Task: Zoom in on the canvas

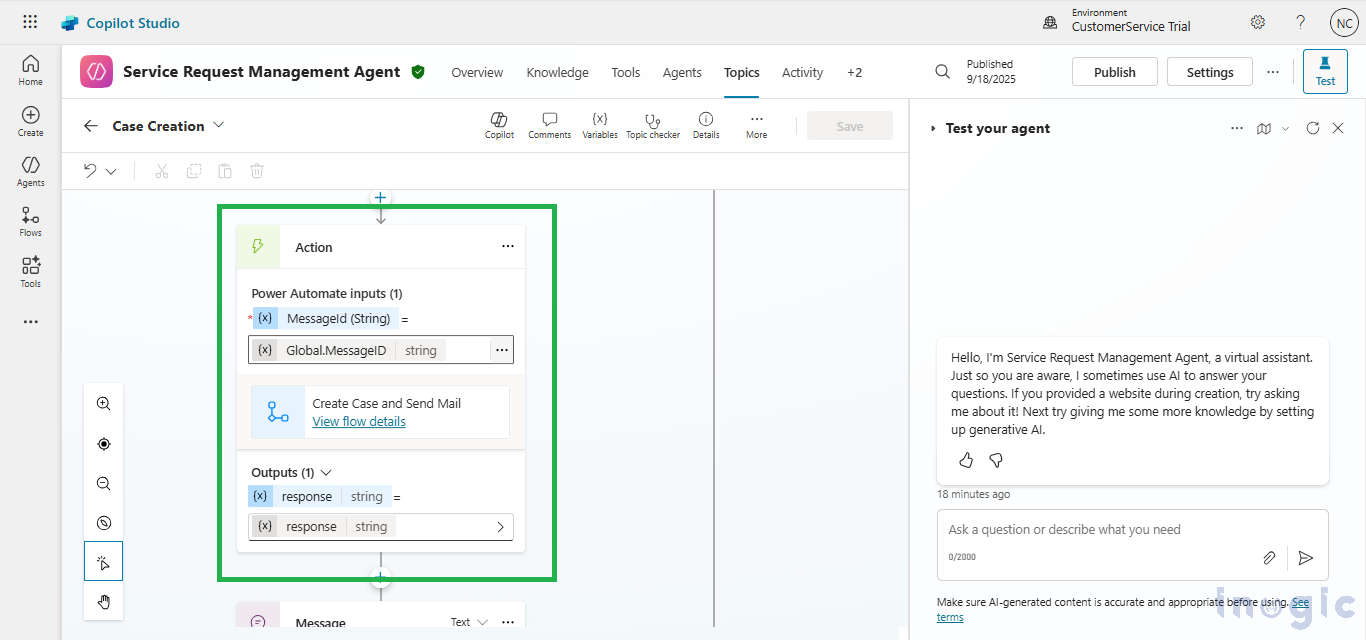Action: 104,404
